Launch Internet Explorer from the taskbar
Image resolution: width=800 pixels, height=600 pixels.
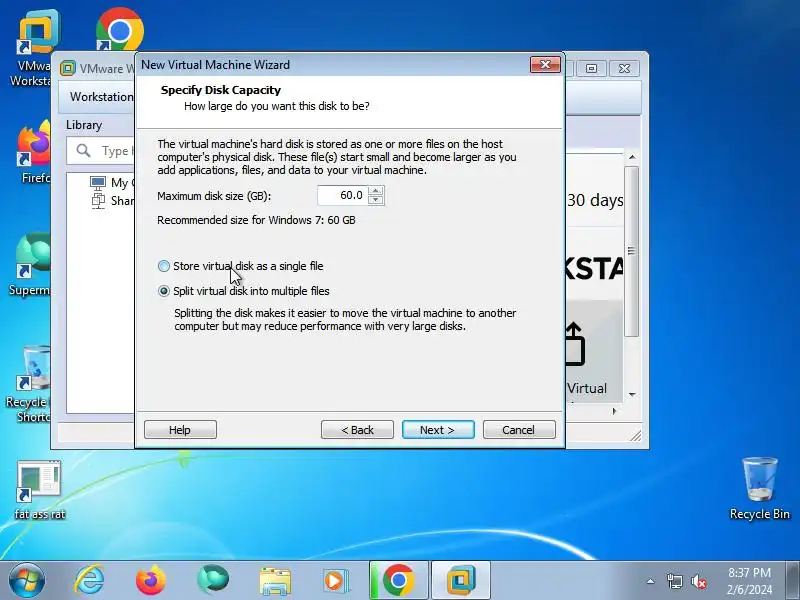89,580
